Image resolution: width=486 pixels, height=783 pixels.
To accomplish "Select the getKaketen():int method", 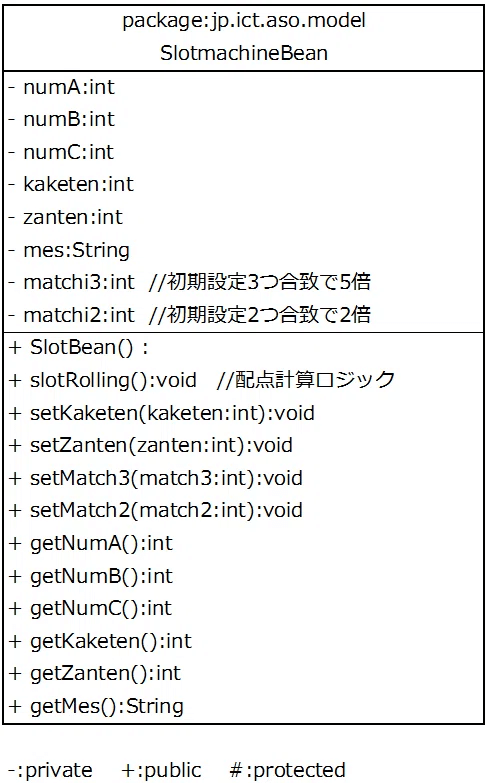I will pyautogui.click(x=100, y=641).
